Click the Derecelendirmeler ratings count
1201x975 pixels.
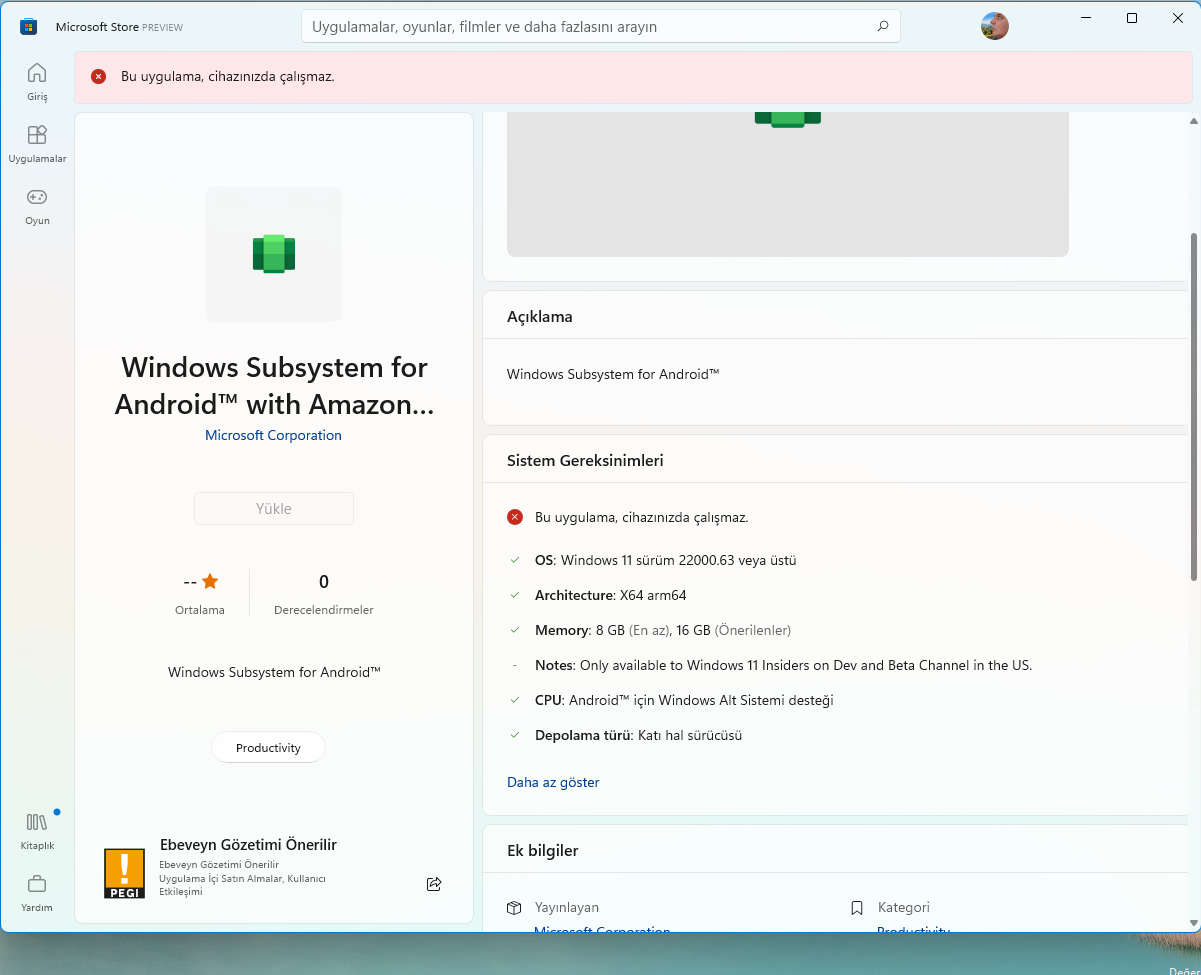[x=323, y=593]
